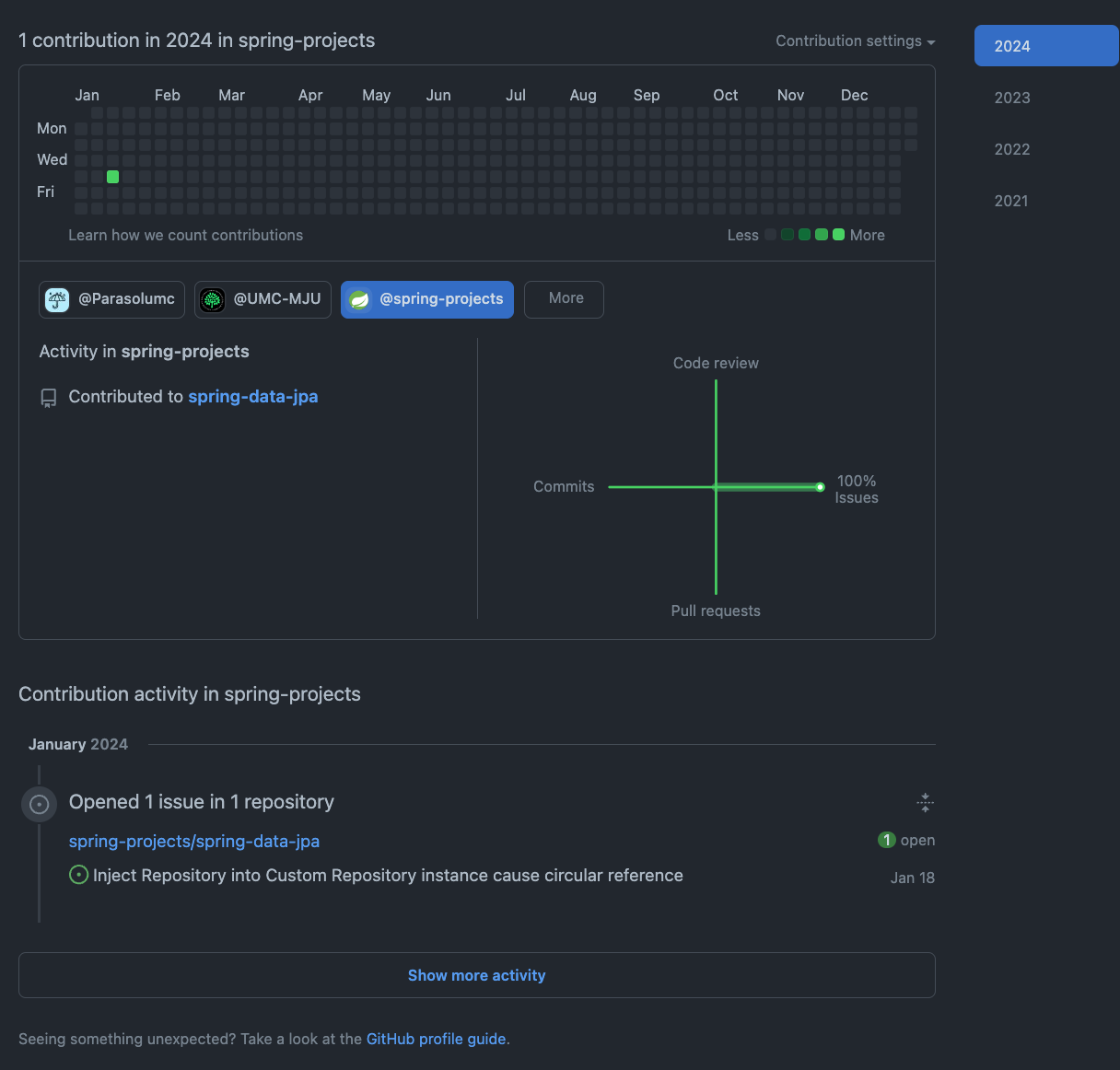Open the More organizations dropdown
This screenshot has width=1120, height=1070.
tap(564, 299)
